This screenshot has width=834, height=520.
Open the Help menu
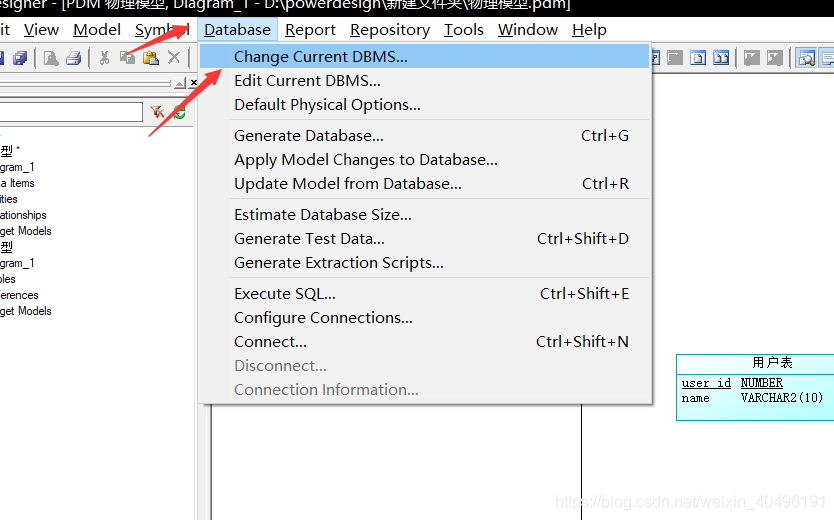(x=589, y=30)
